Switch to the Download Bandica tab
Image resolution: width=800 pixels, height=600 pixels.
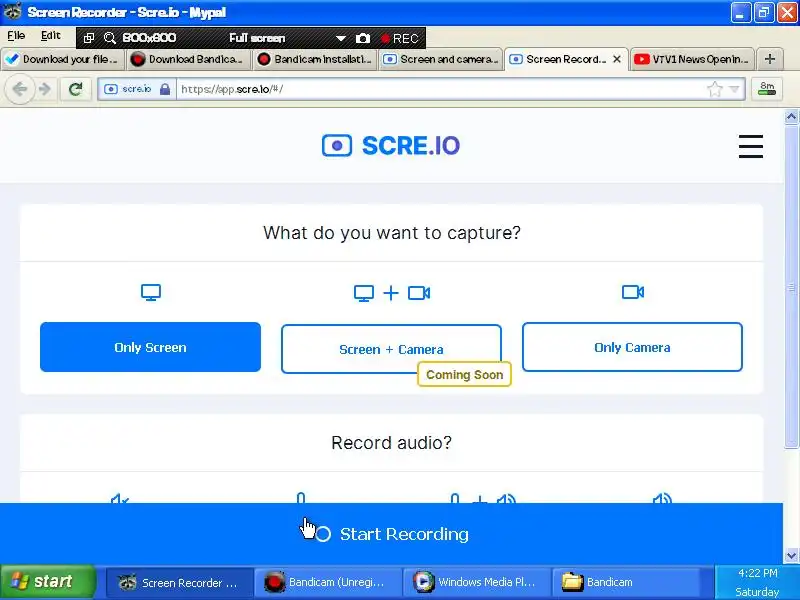(188, 59)
